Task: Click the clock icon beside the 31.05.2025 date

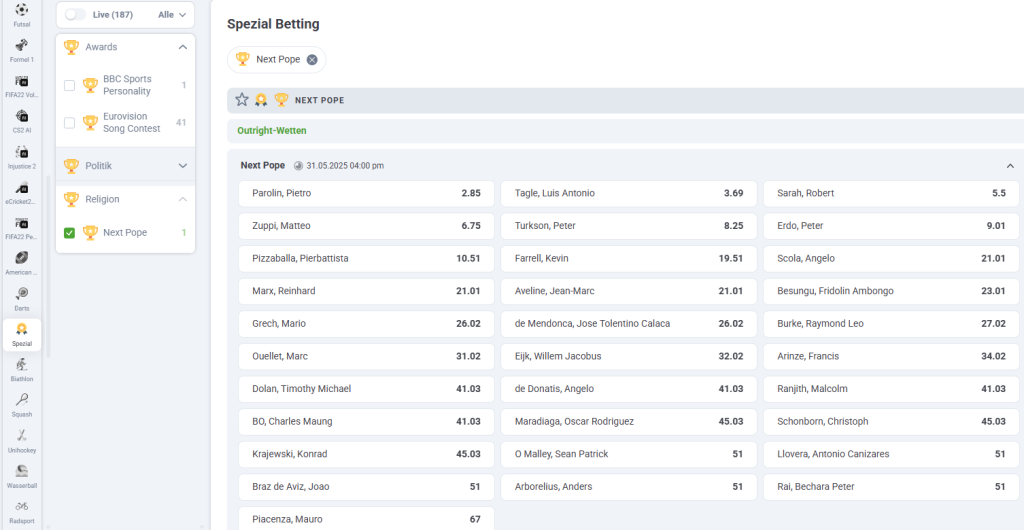Action: point(298,166)
